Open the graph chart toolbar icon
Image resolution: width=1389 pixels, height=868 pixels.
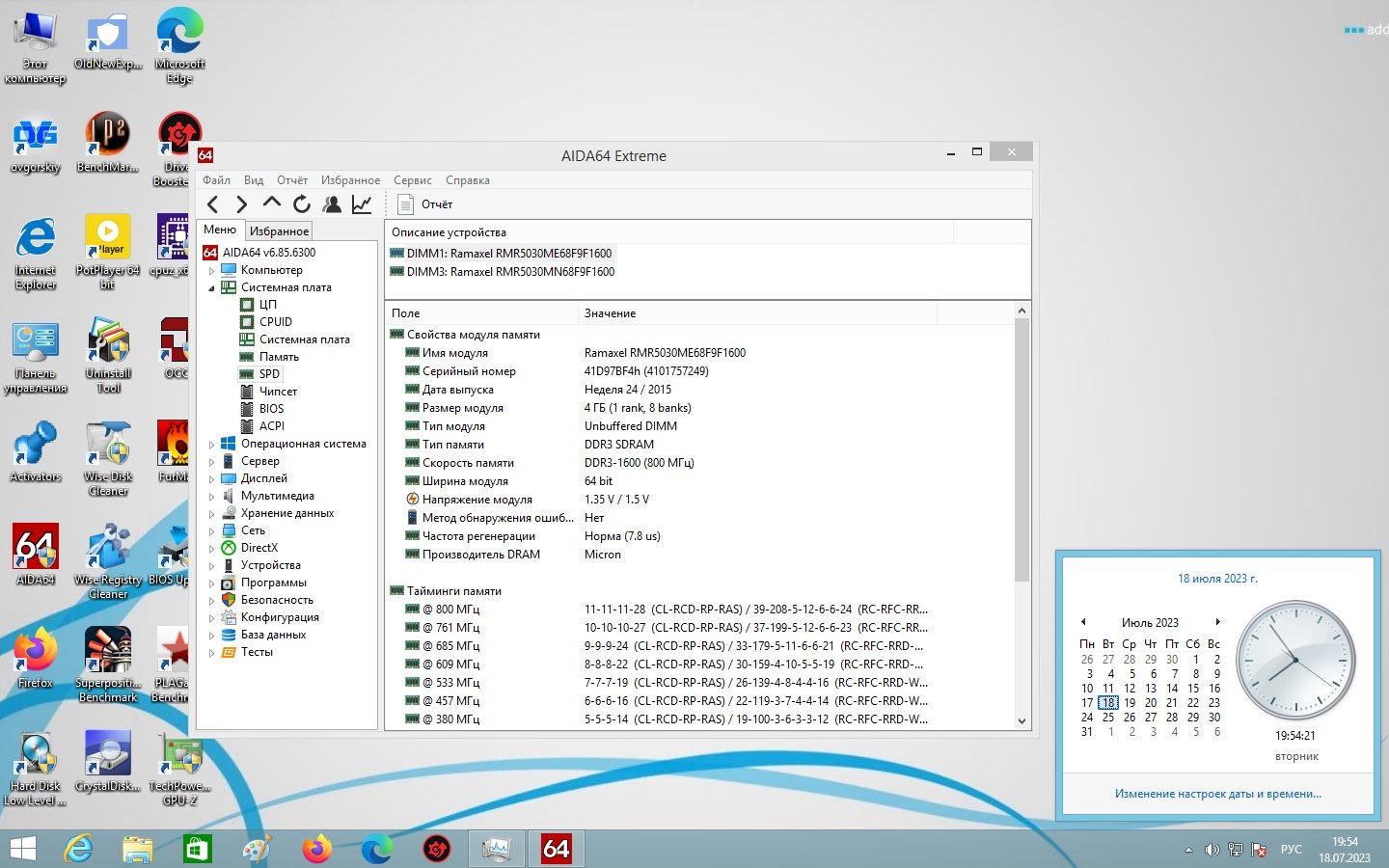click(362, 203)
